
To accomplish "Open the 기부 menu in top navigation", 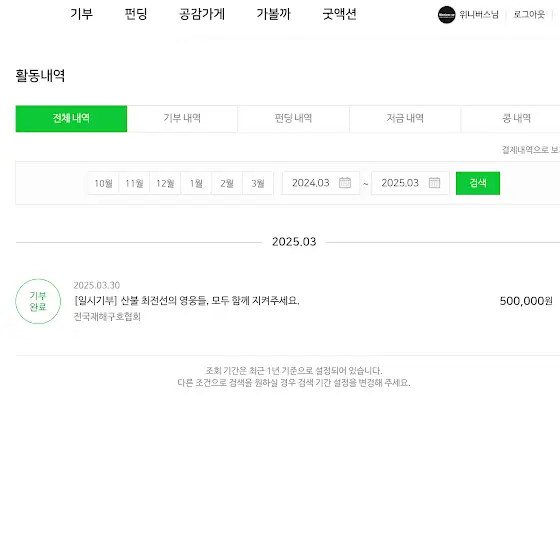I will pos(81,14).
